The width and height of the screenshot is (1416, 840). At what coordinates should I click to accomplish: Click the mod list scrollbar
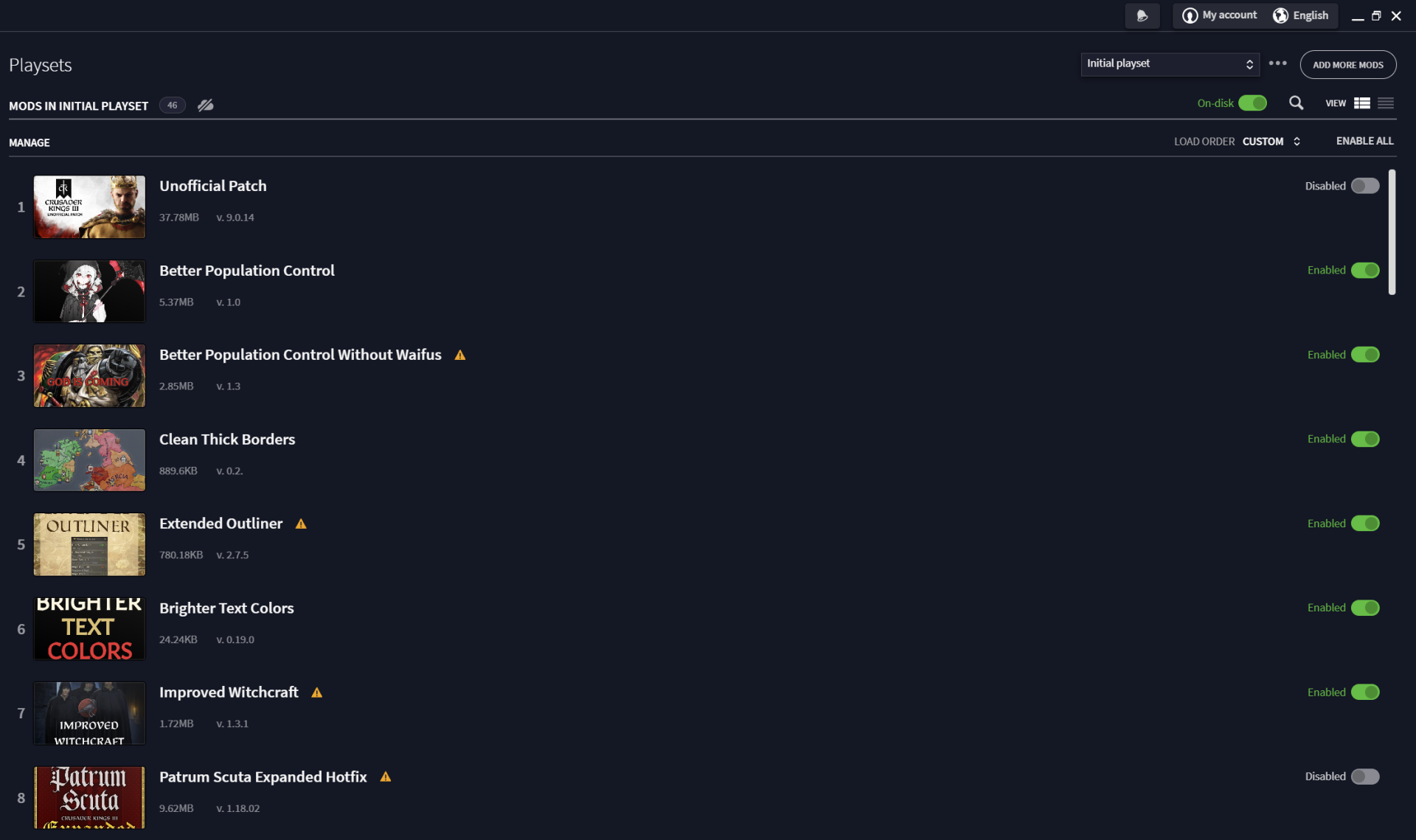[x=1392, y=232]
